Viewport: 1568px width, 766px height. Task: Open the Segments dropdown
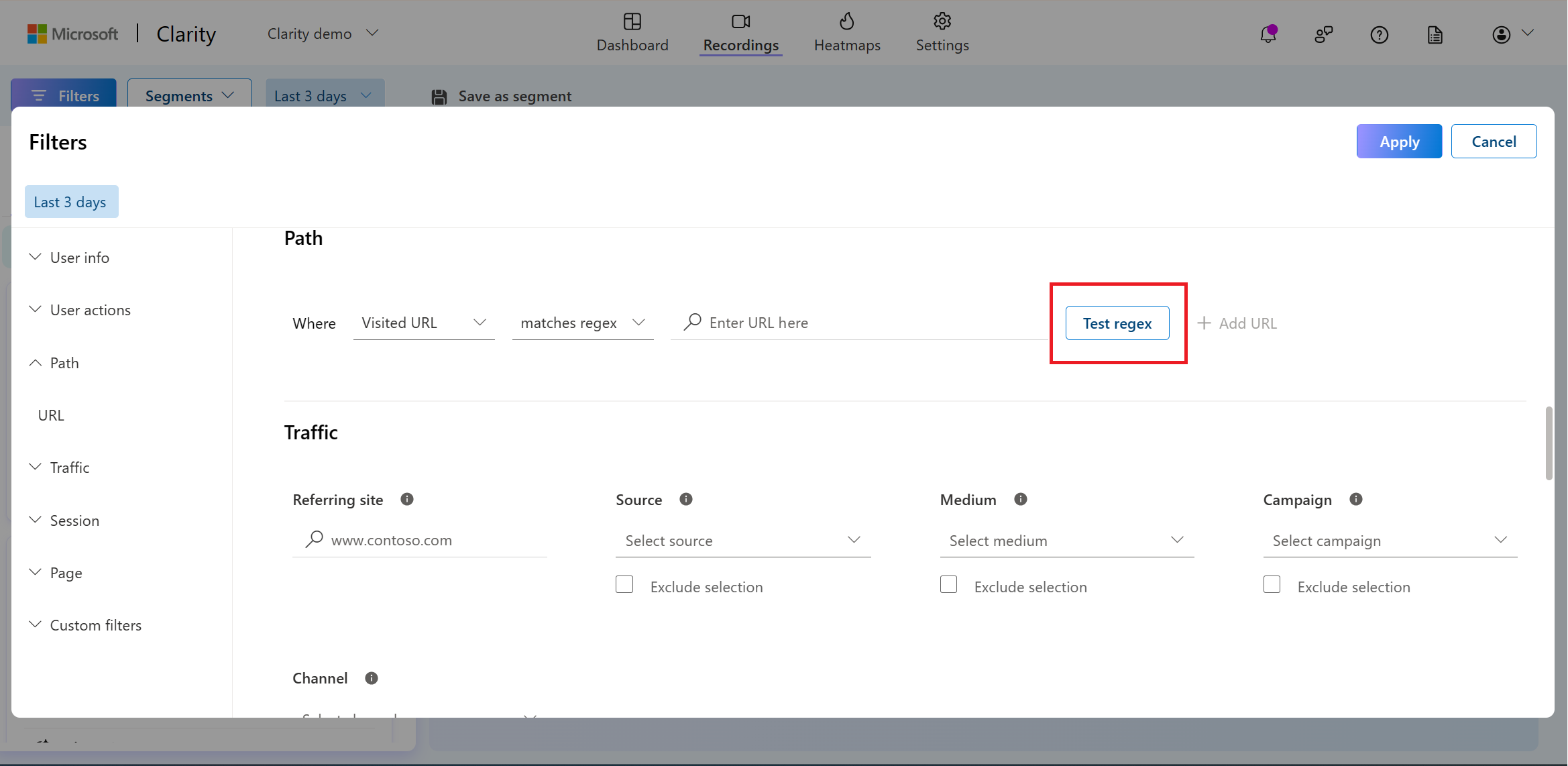coord(190,95)
